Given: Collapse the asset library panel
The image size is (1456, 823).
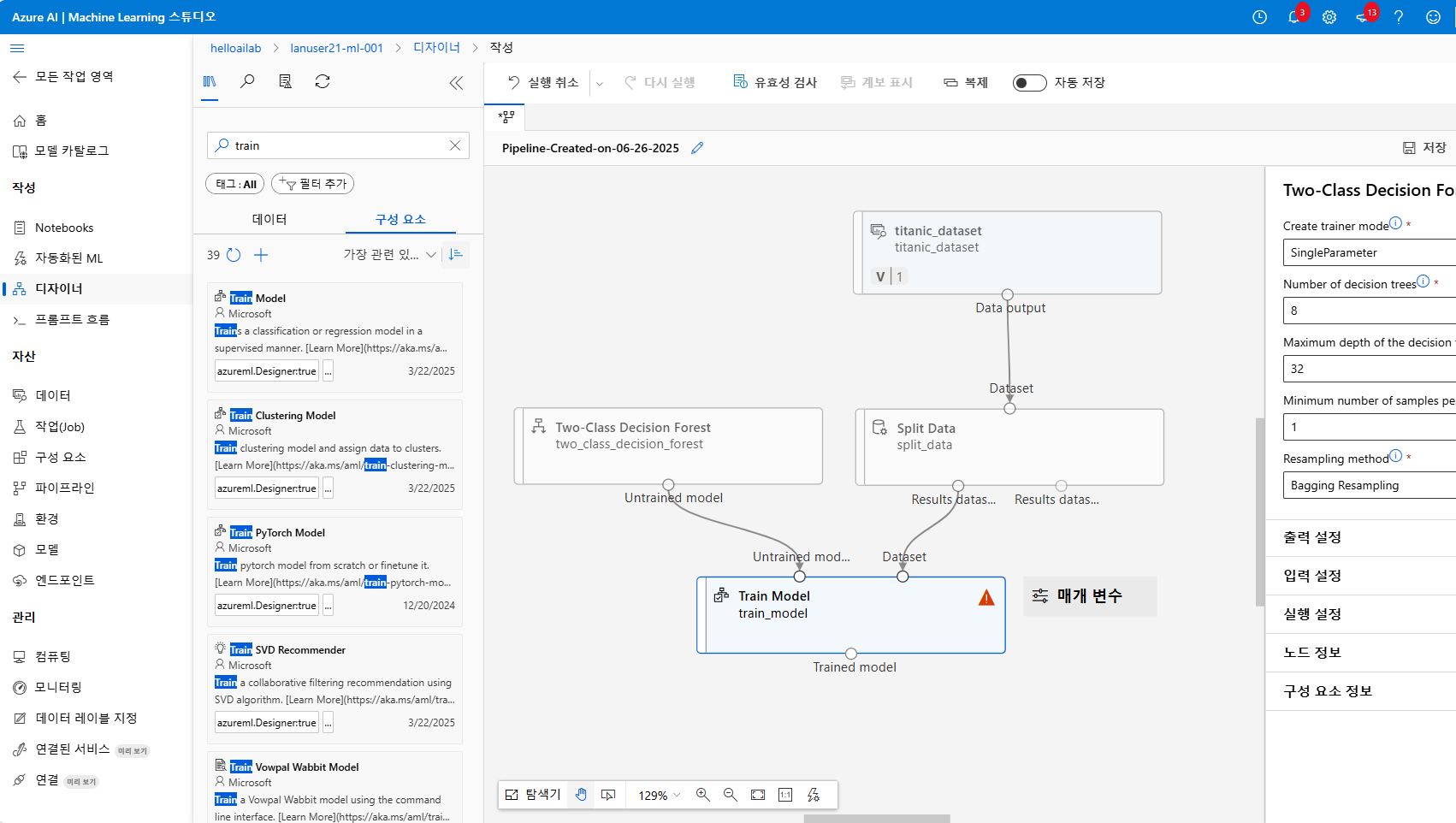Looking at the screenshot, I should tap(456, 82).
